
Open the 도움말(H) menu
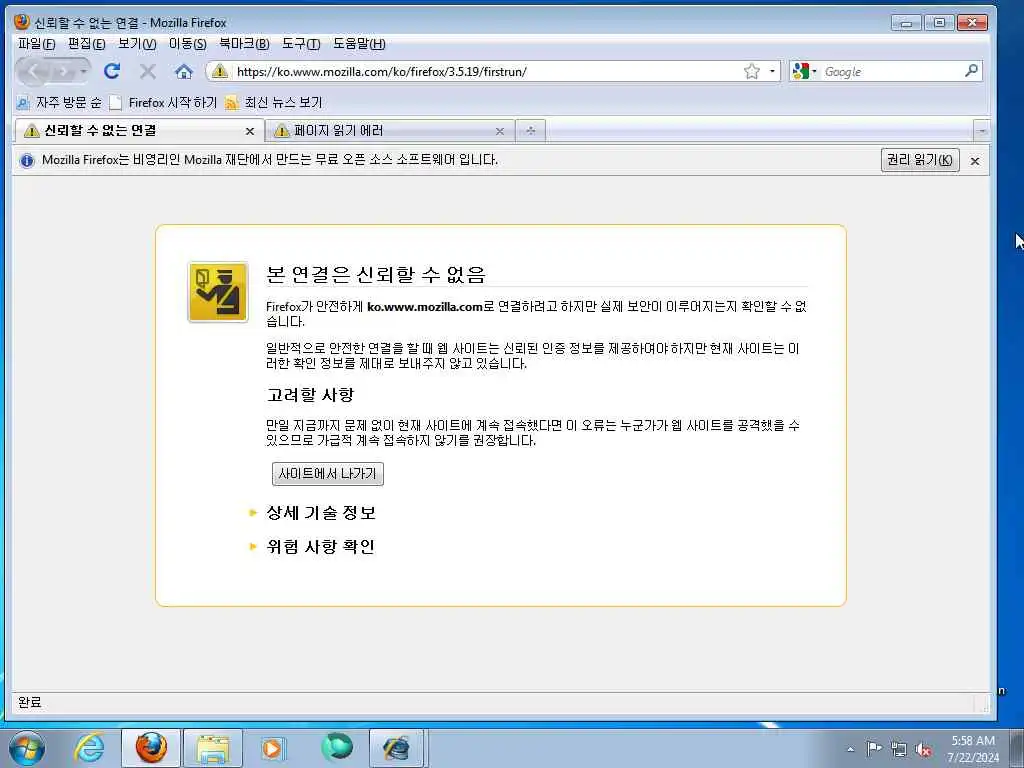click(x=359, y=44)
